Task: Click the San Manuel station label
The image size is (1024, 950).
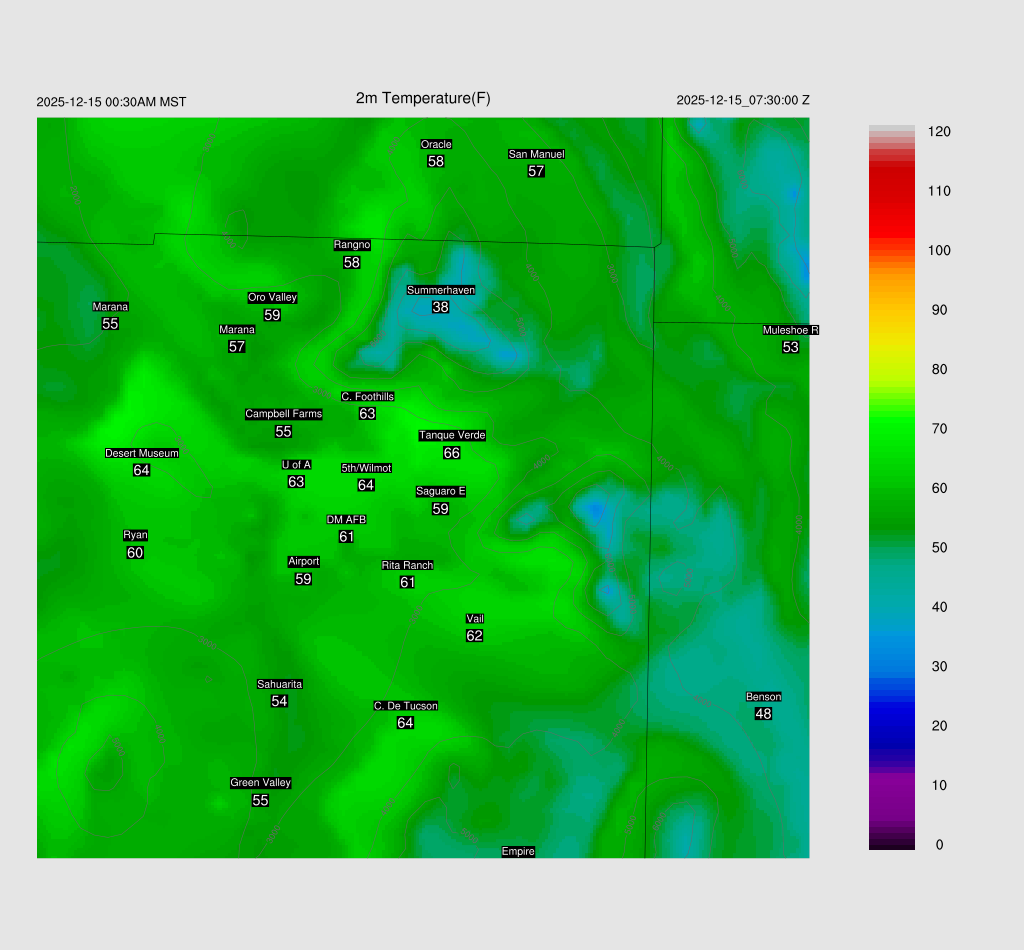Action: click(536, 154)
